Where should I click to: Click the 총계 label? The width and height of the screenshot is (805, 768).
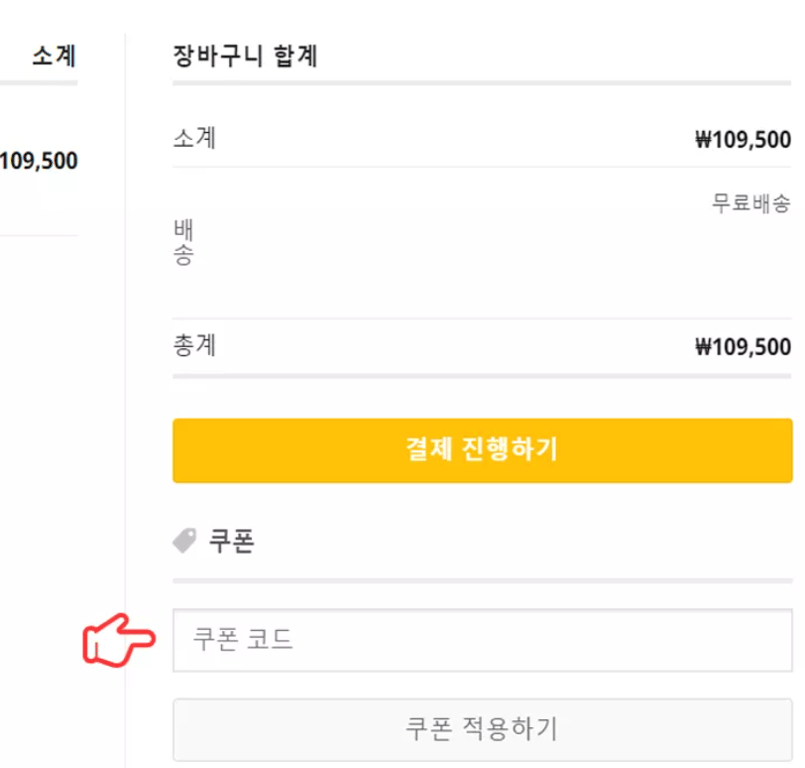click(194, 346)
